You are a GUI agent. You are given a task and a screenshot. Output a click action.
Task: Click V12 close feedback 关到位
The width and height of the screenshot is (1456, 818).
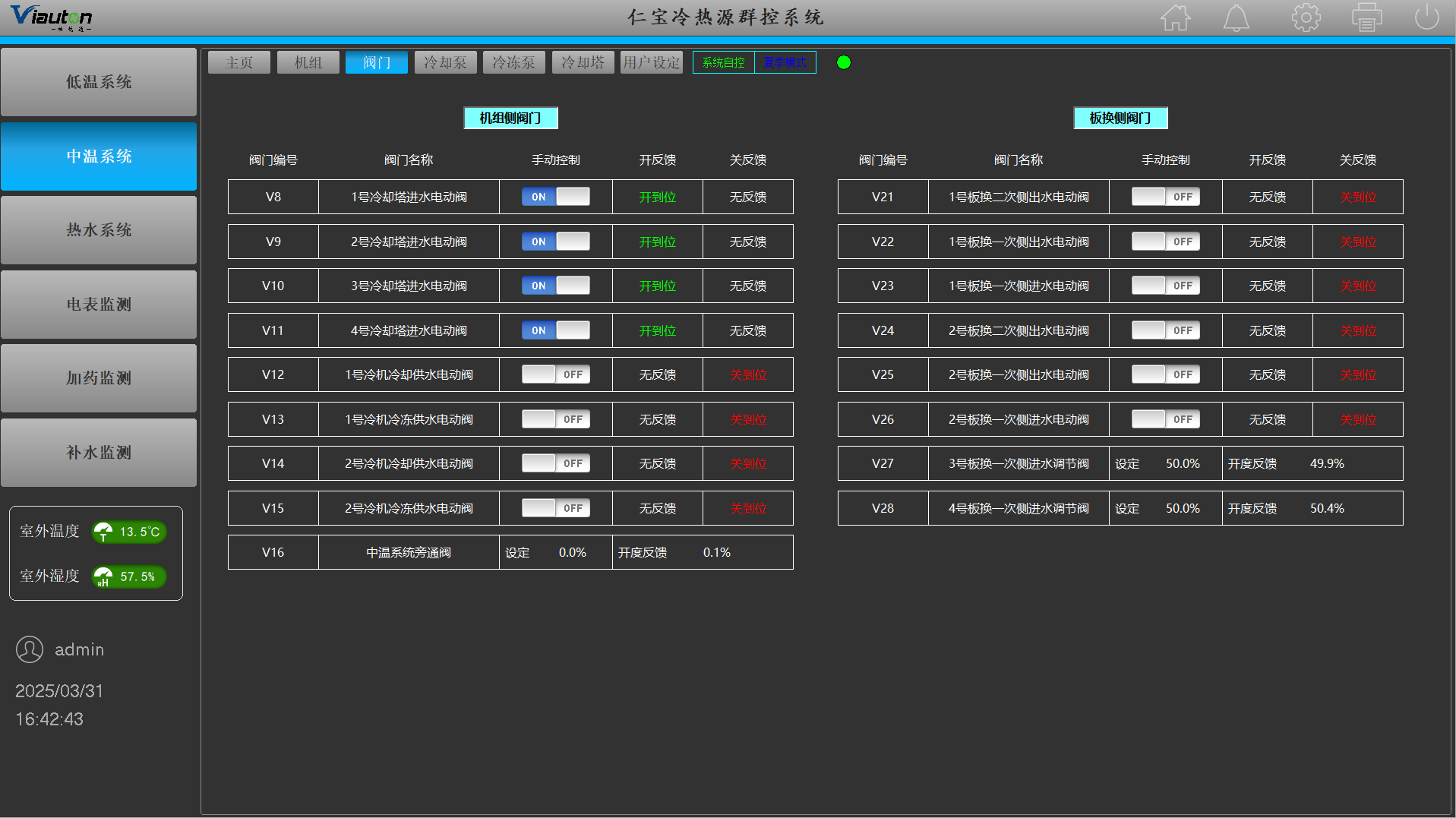click(x=748, y=374)
